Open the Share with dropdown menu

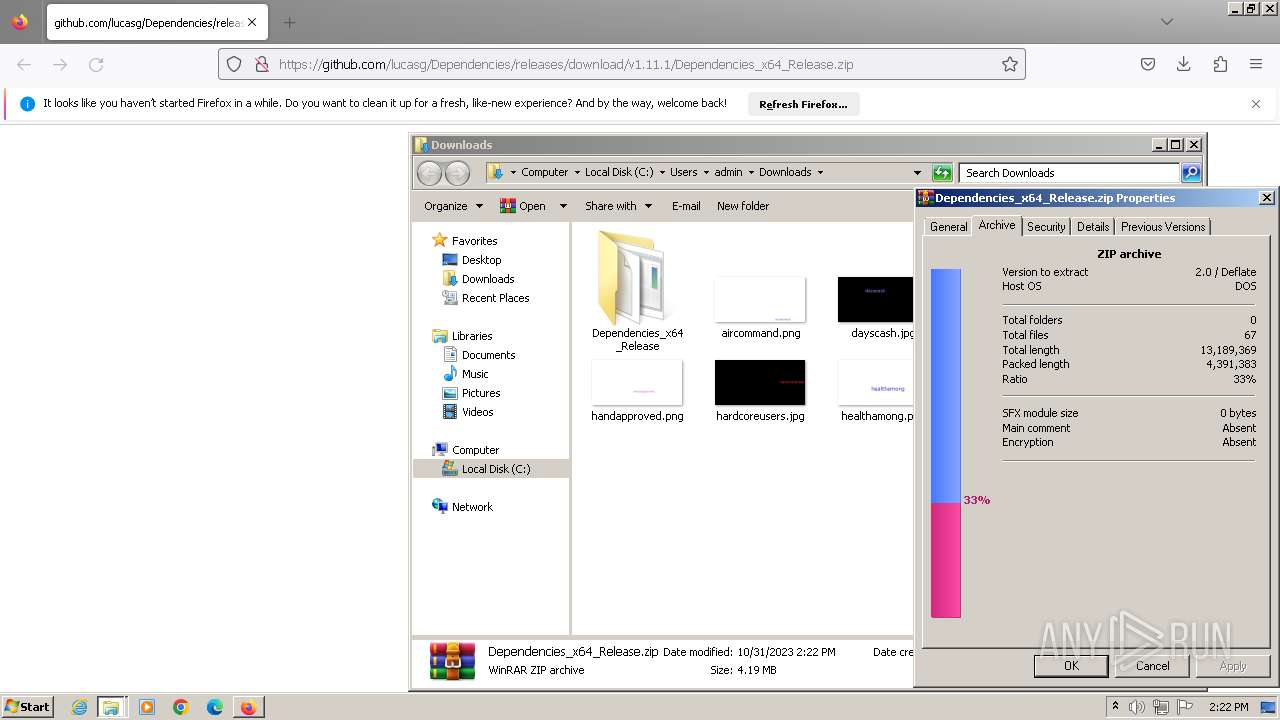618,206
